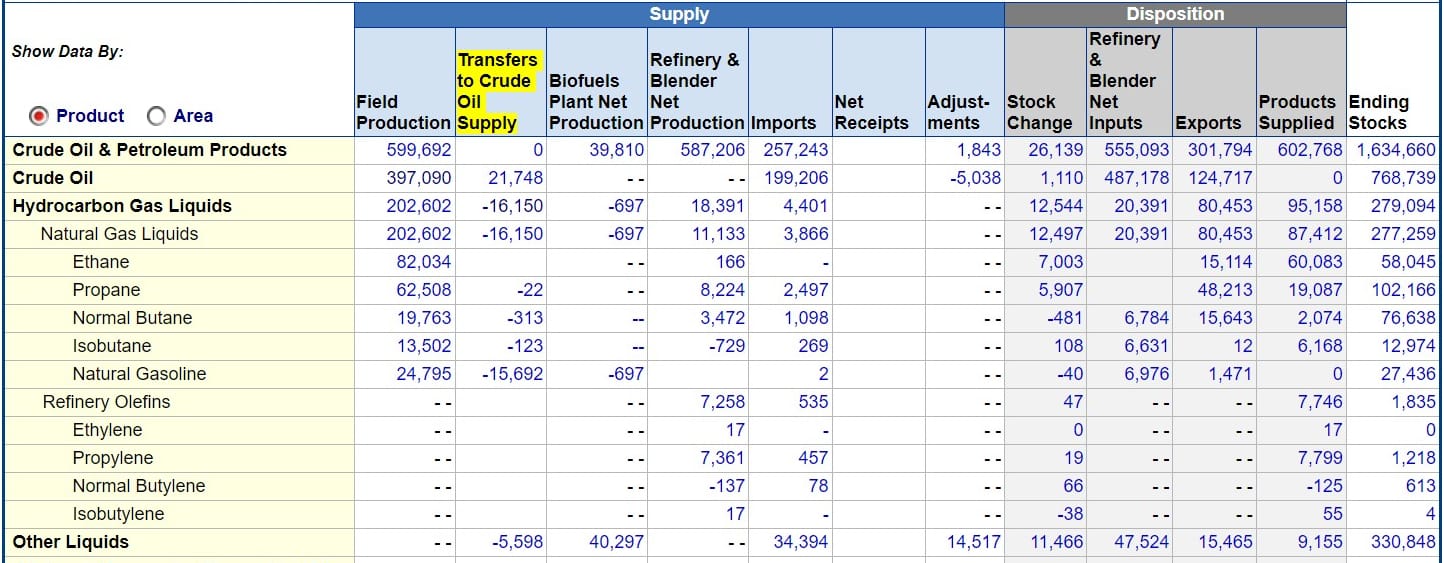
Task: Click the Transfers to Crude Oil Supply header
Action: pos(498,91)
